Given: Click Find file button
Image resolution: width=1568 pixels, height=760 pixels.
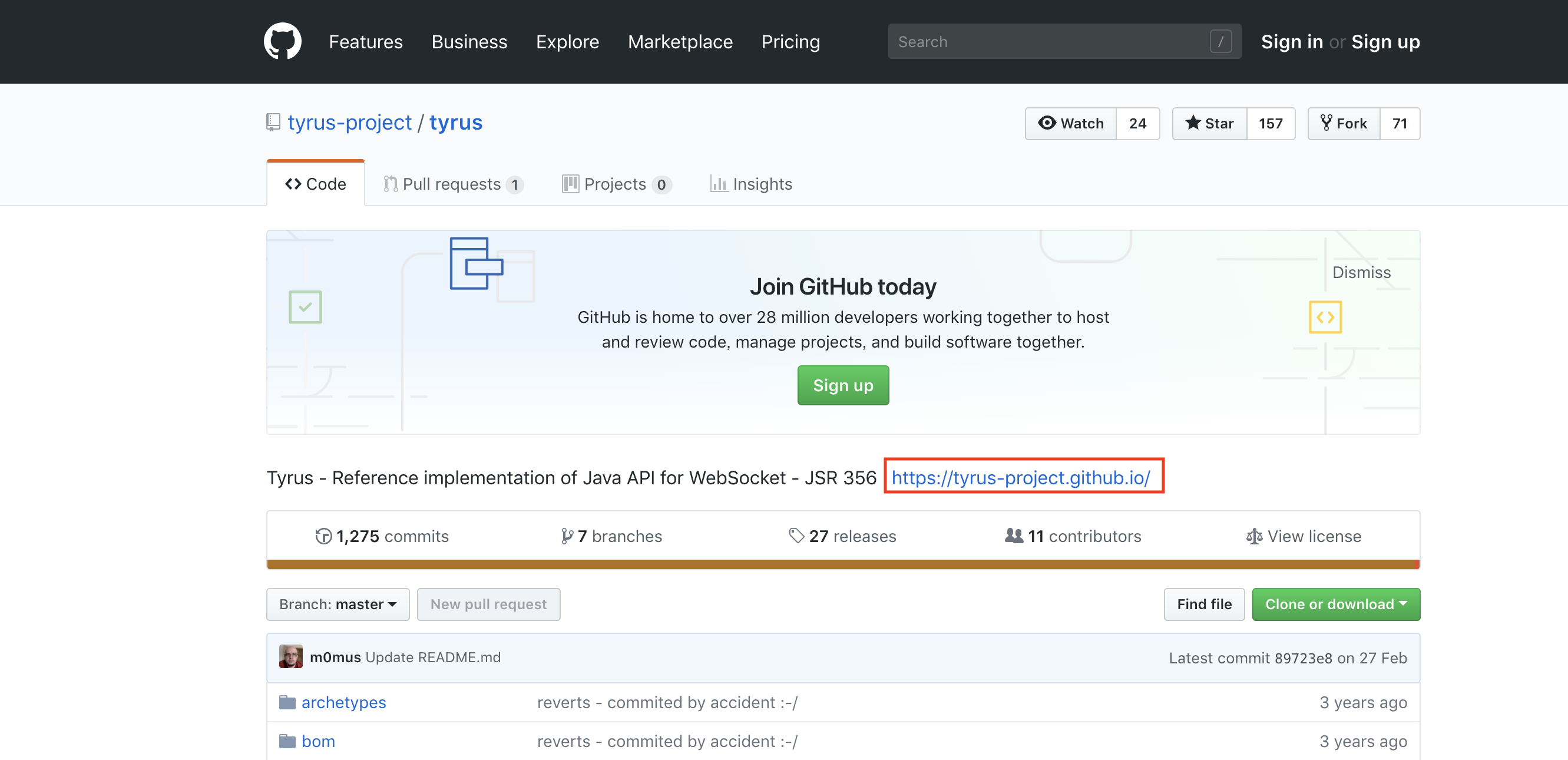Looking at the screenshot, I should (1204, 604).
